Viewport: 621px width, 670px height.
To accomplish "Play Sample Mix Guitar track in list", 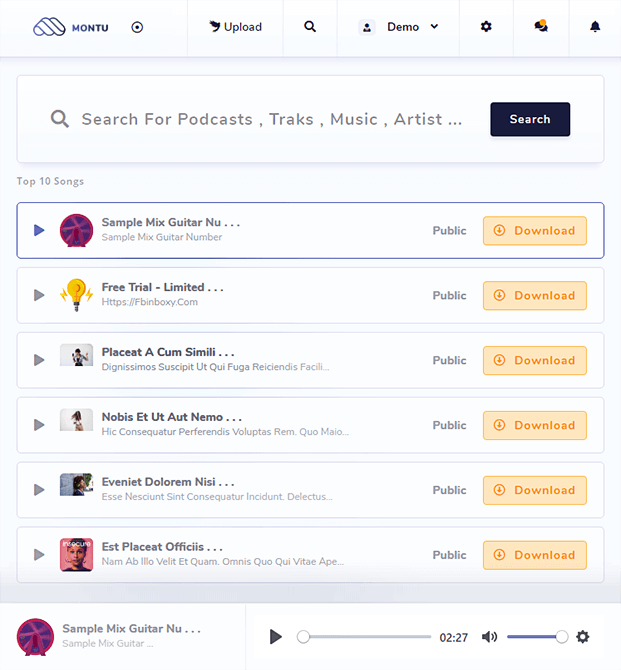I will coord(39,230).
